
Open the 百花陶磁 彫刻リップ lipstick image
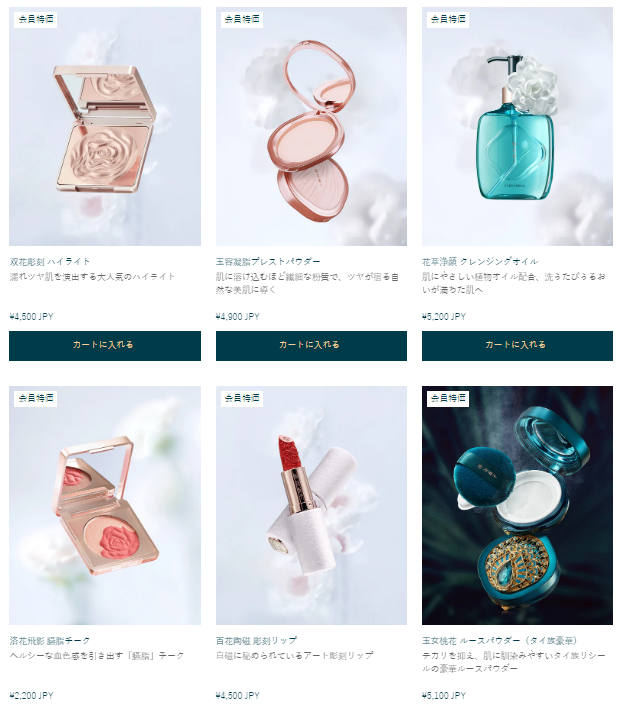[x=311, y=505]
